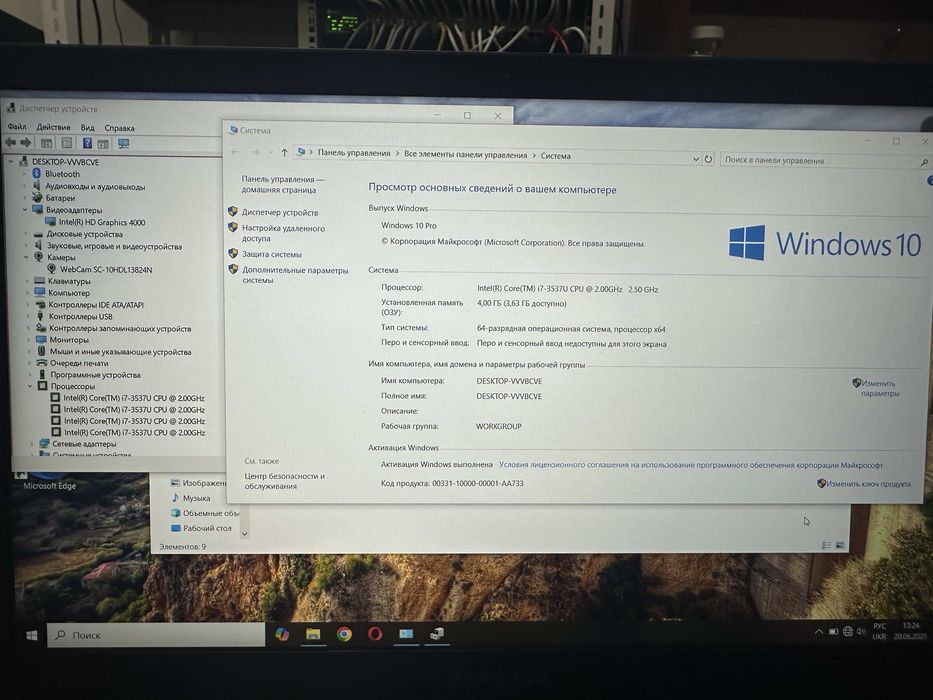
Task: Open Copilot from taskbar
Action: [282, 634]
